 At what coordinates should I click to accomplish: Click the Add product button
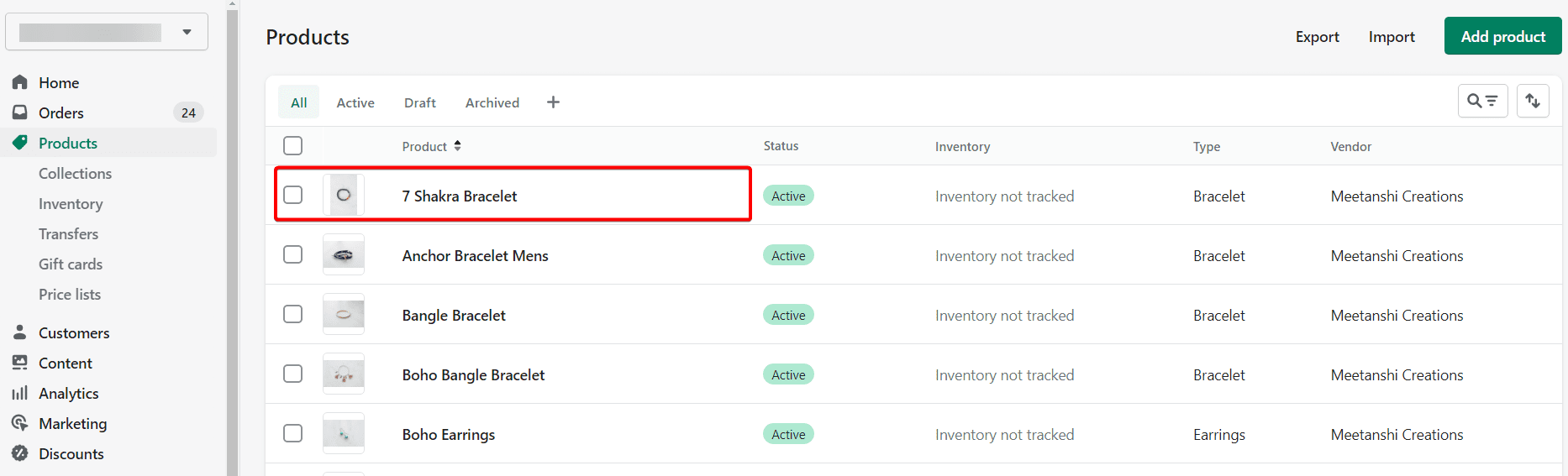(1502, 36)
